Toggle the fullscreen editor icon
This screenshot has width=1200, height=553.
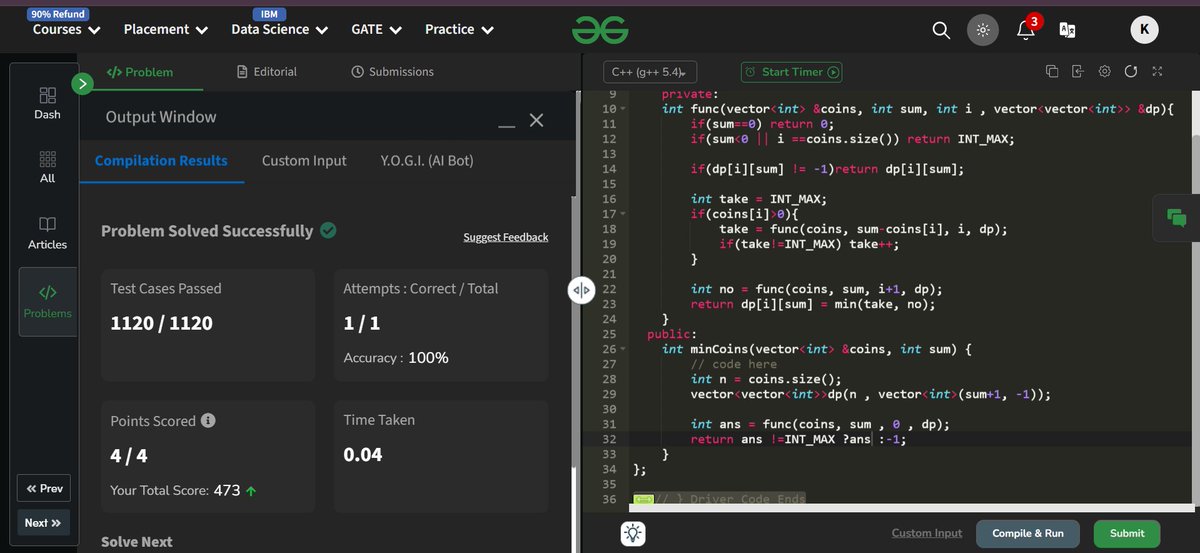[x=1157, y=71]
